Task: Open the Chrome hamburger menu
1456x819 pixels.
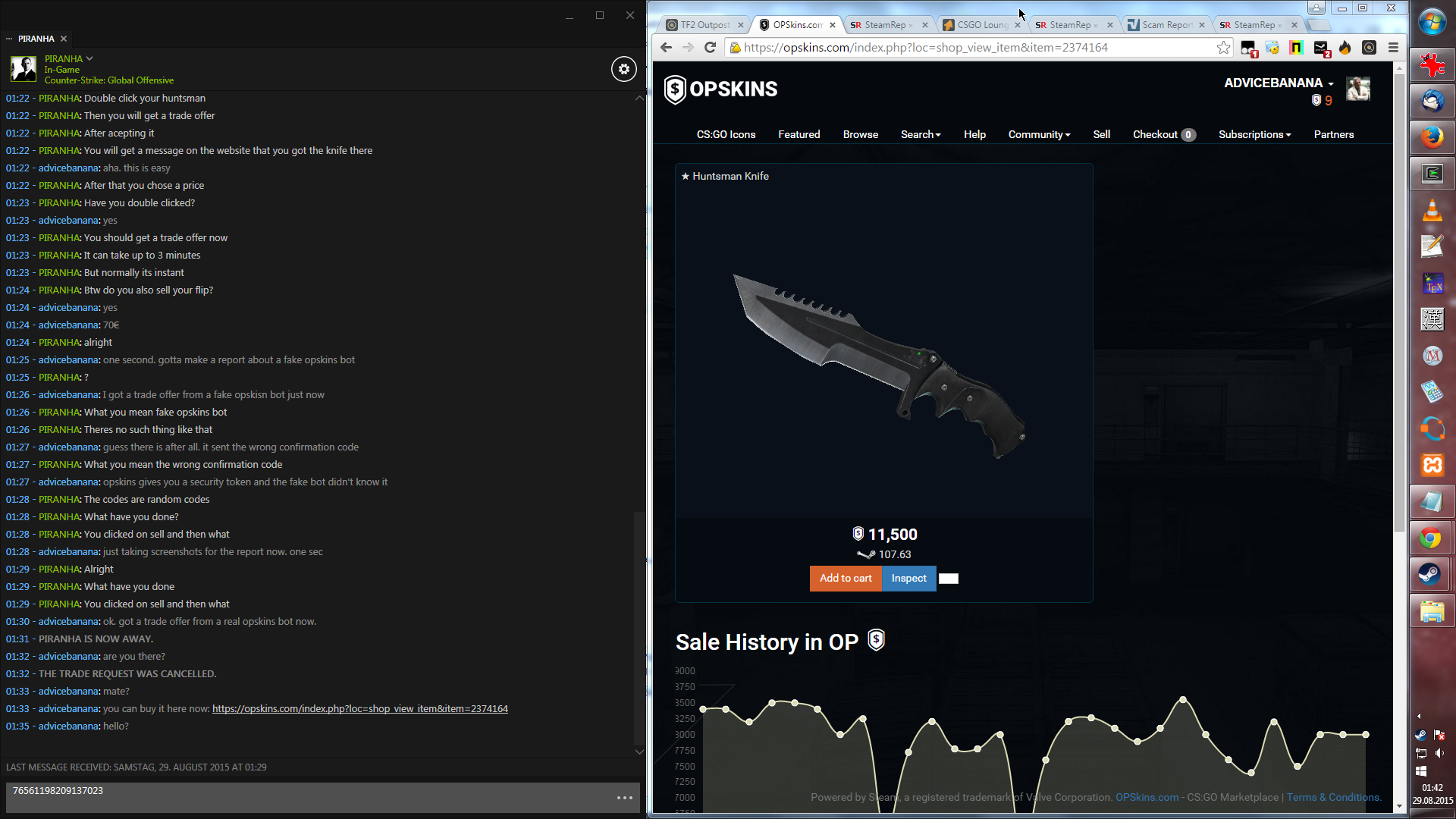Action: point(1393,48)
